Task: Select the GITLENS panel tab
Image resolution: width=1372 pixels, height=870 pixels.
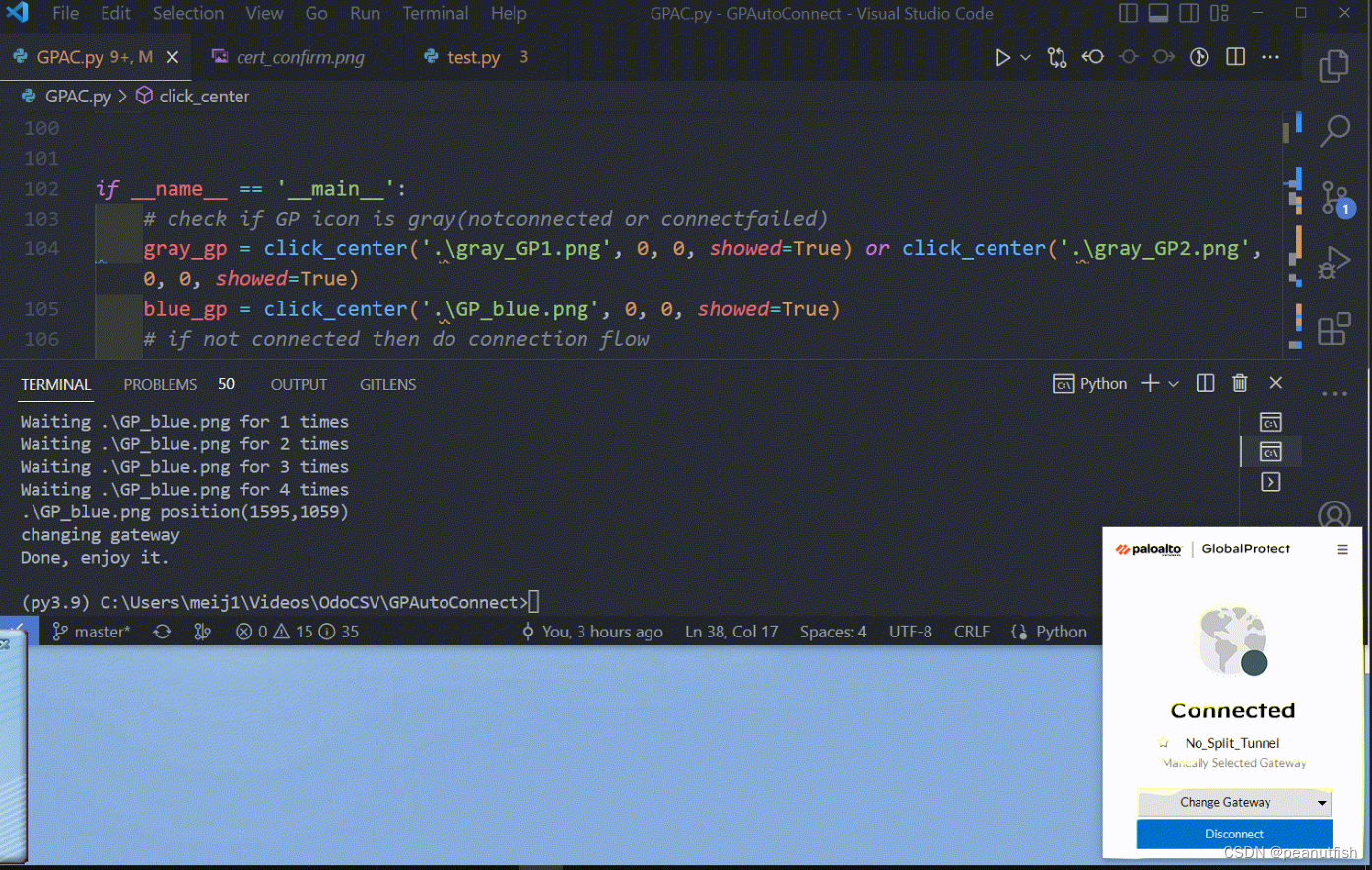Action: pyautogui.click(x=387, y=384)
